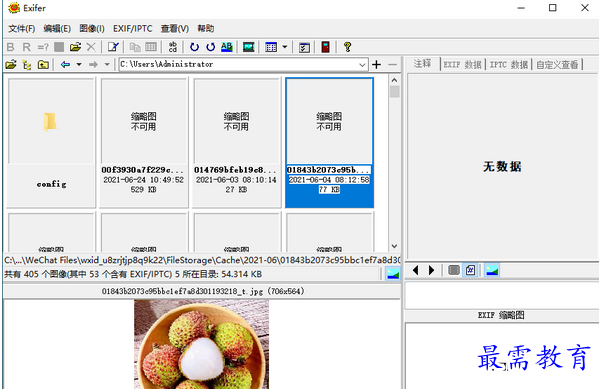Click next black right triangle in right panel

tap(432, 271)
